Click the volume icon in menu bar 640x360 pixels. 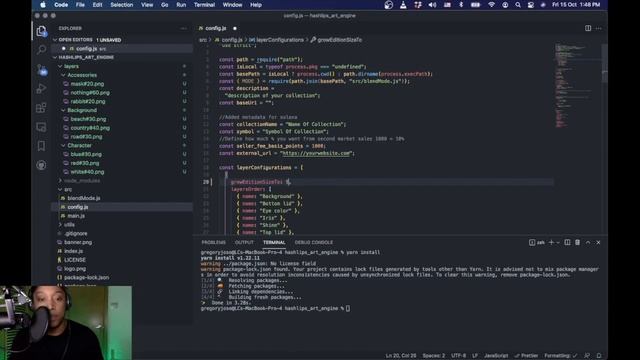tap(432, 5)
